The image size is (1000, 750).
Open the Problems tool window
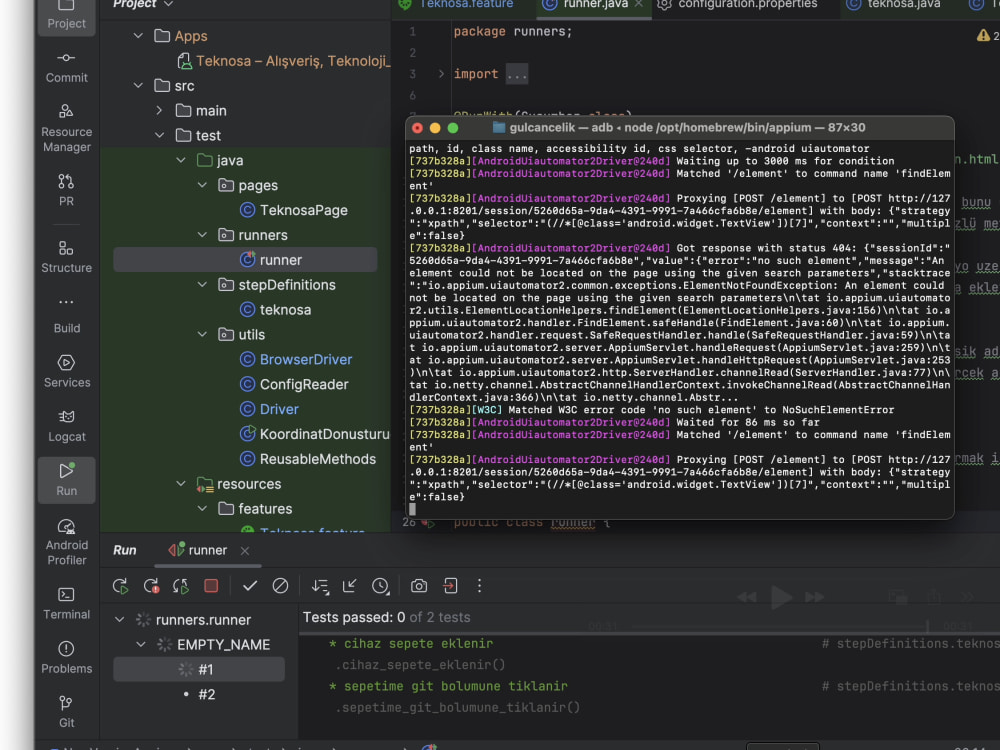coord(66,658)
